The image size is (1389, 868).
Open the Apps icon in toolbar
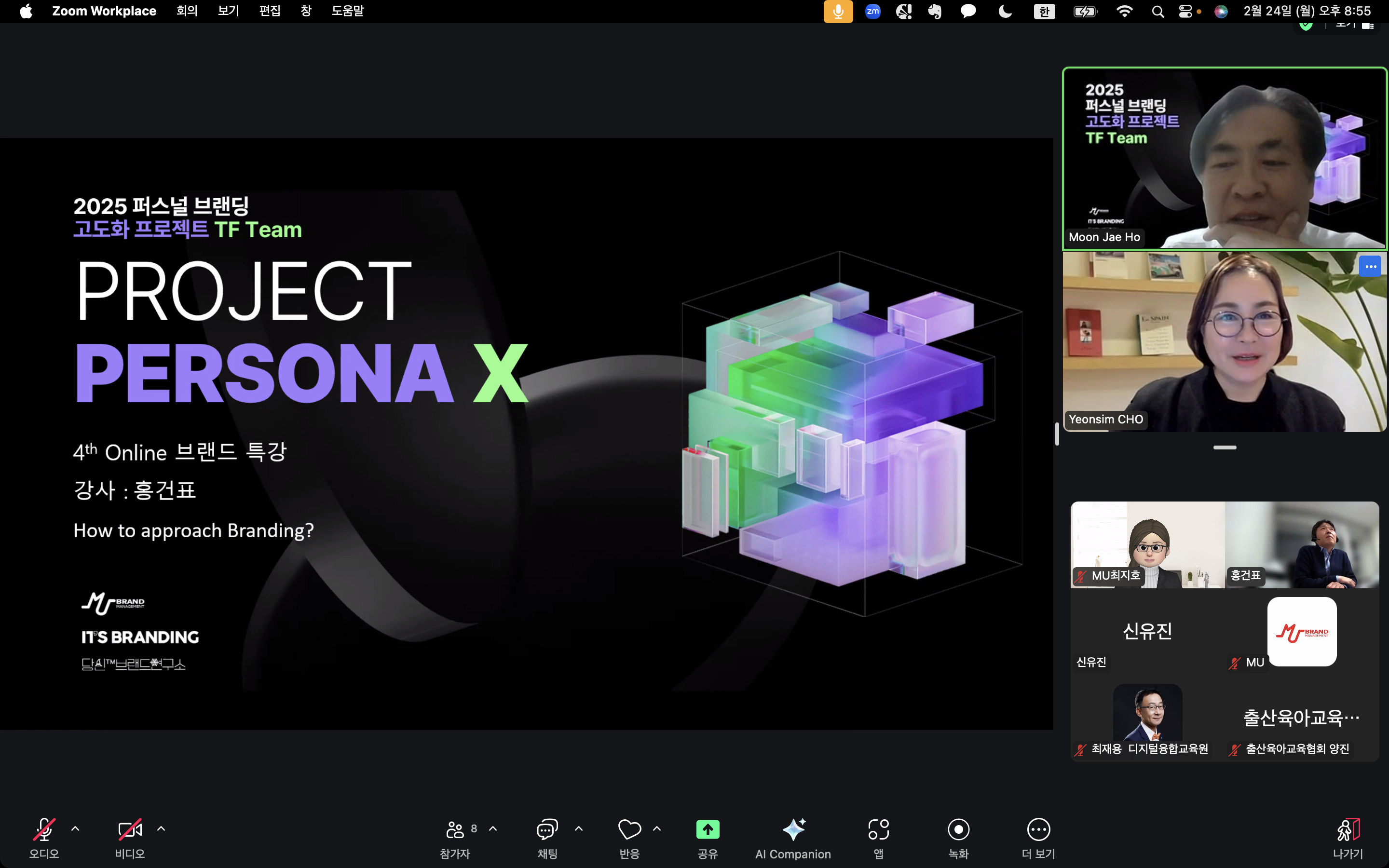[x=878, y=829]
